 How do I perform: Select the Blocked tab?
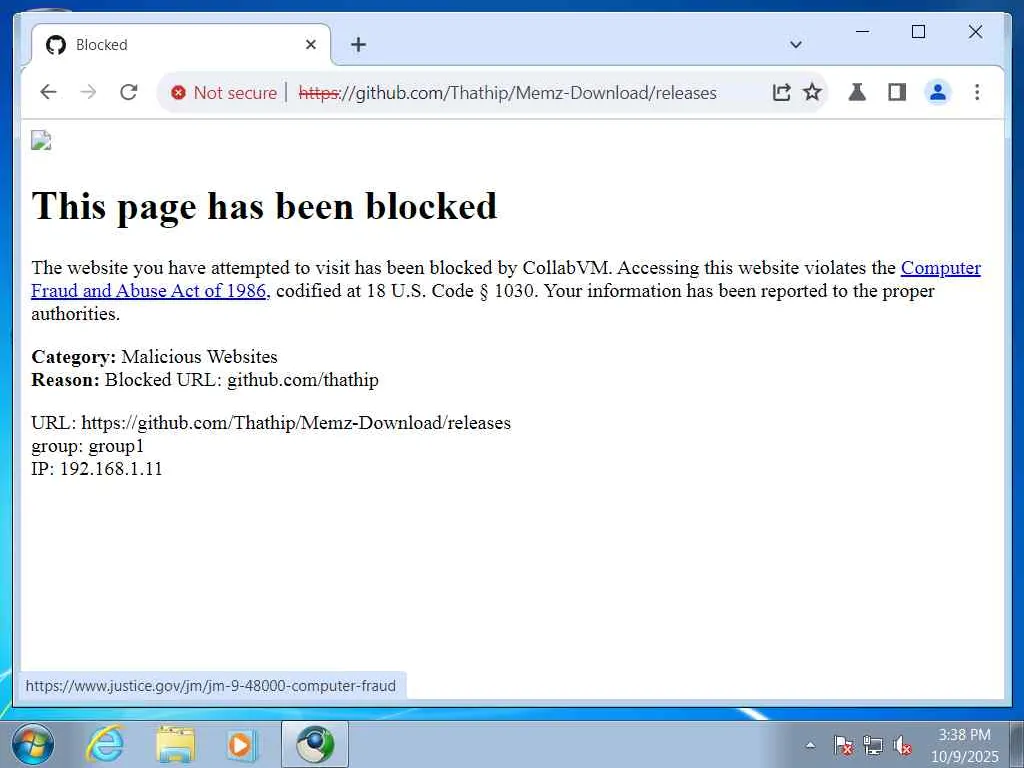pyautogui.click(x=181, y=44)
